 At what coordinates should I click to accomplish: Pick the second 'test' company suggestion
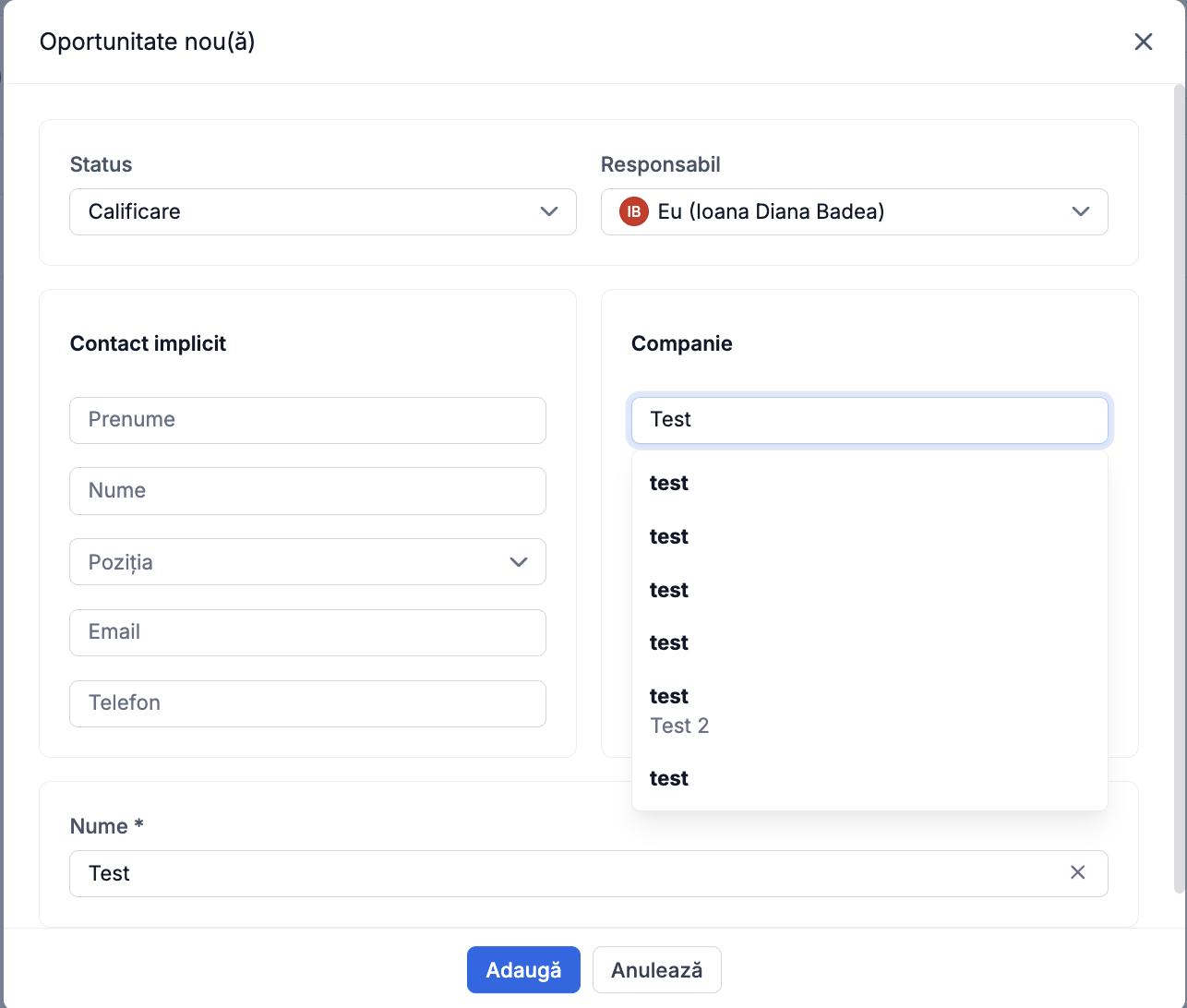point(869,536)
